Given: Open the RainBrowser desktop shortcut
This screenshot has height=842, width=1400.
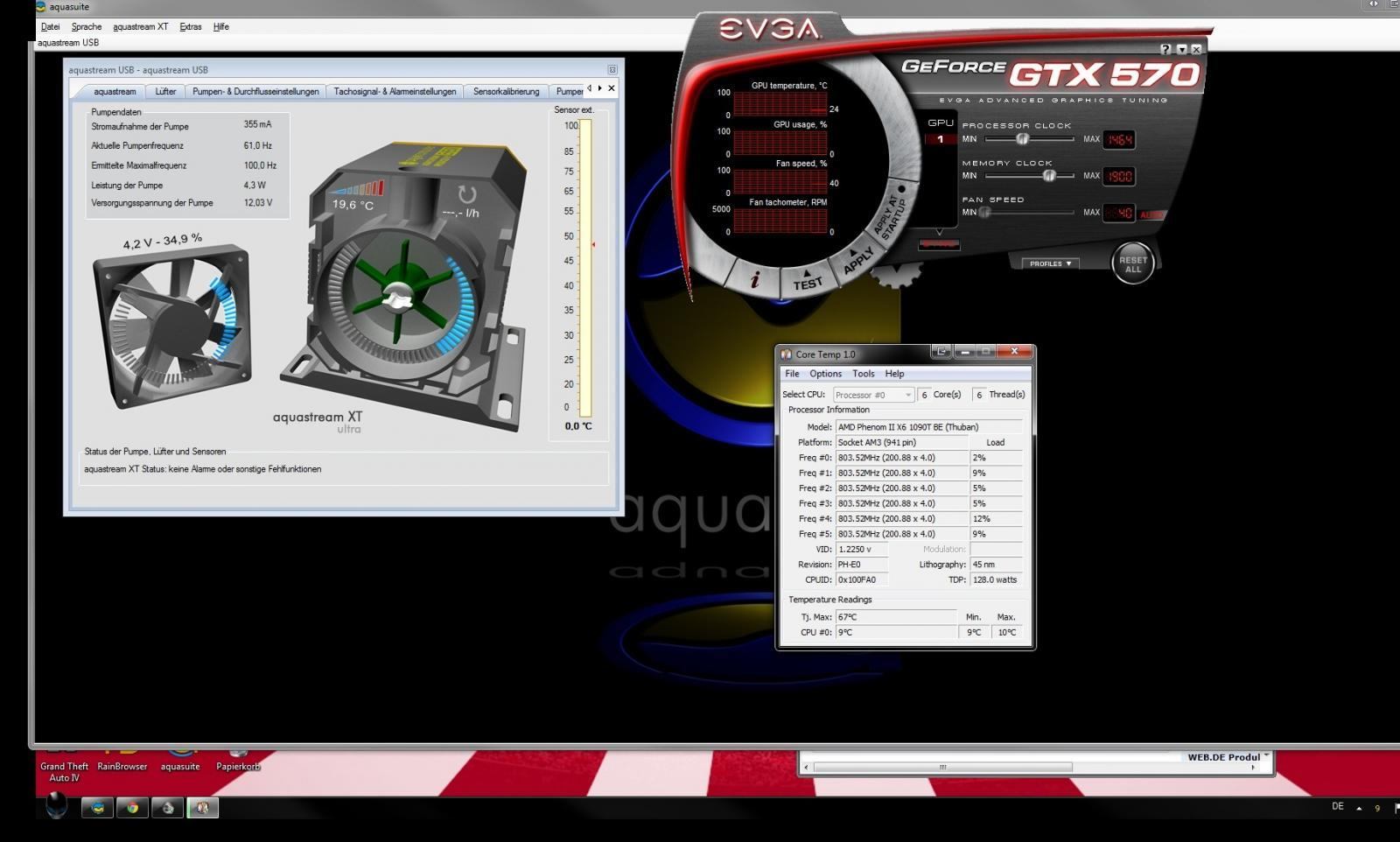Looking at the screenshot, I should pyautogui.click(x=122, y=761).
